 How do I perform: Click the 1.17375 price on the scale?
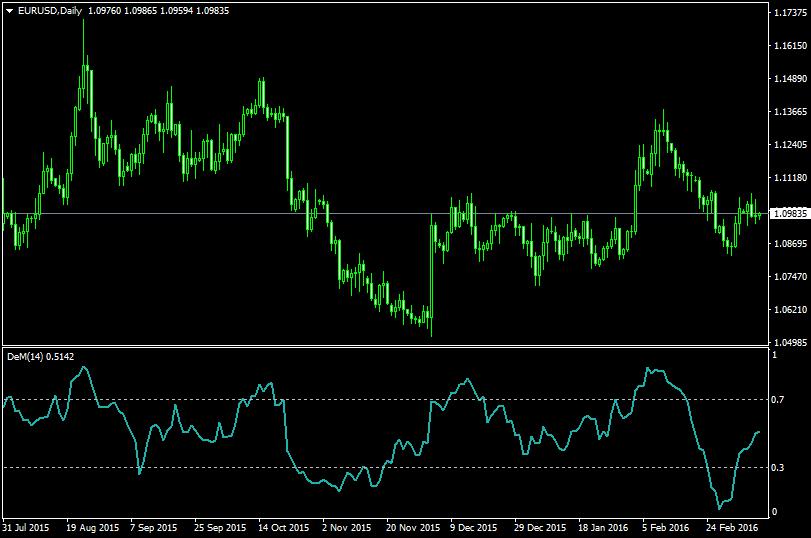coord(790,12)
